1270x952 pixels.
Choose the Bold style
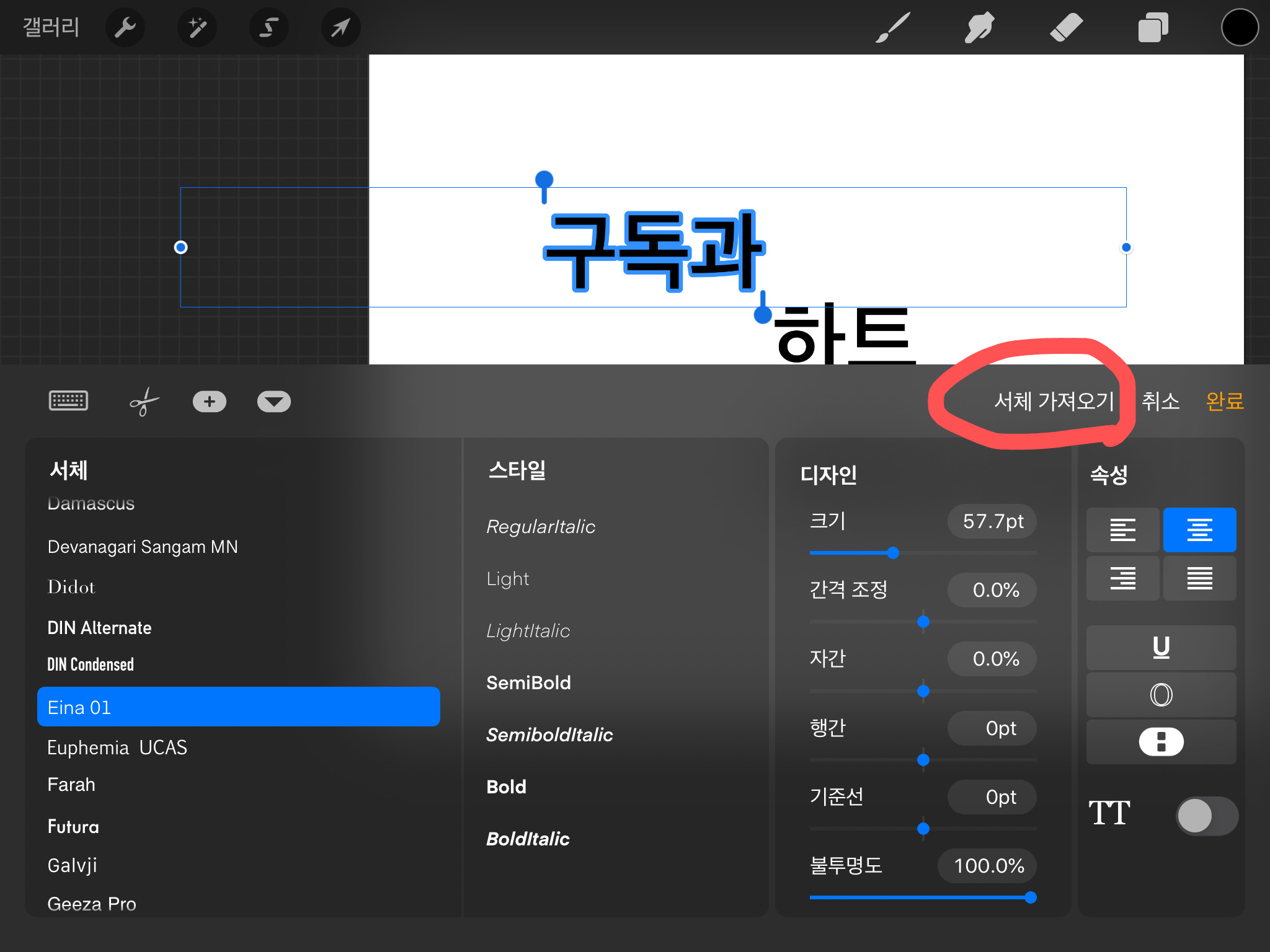(x=507, y=787)
